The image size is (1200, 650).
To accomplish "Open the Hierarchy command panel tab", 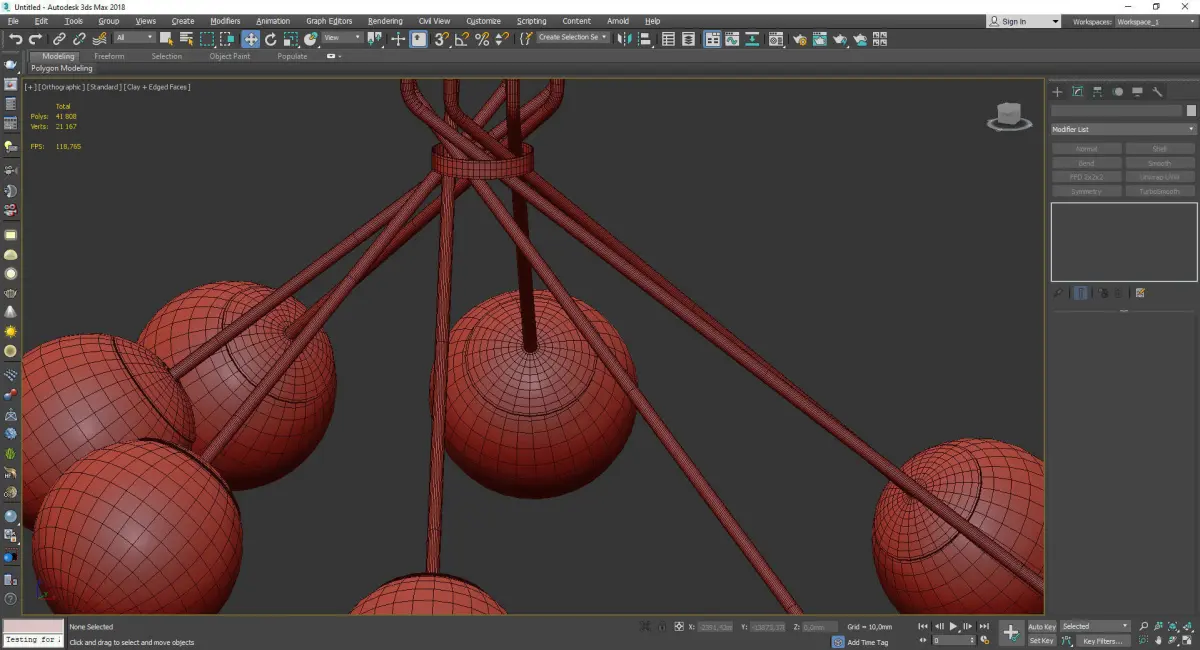I will 1098,92.
